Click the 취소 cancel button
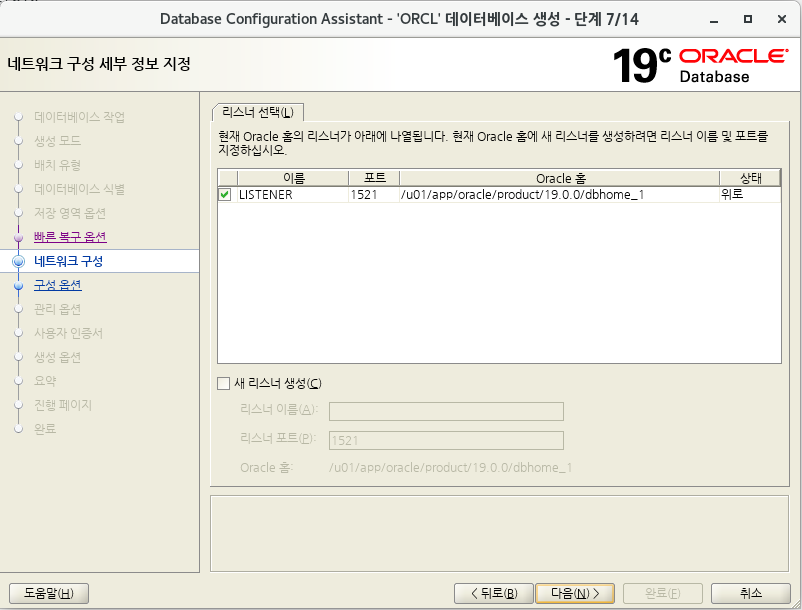This screenshot has width=802, height=610. (x=750, y=593)
